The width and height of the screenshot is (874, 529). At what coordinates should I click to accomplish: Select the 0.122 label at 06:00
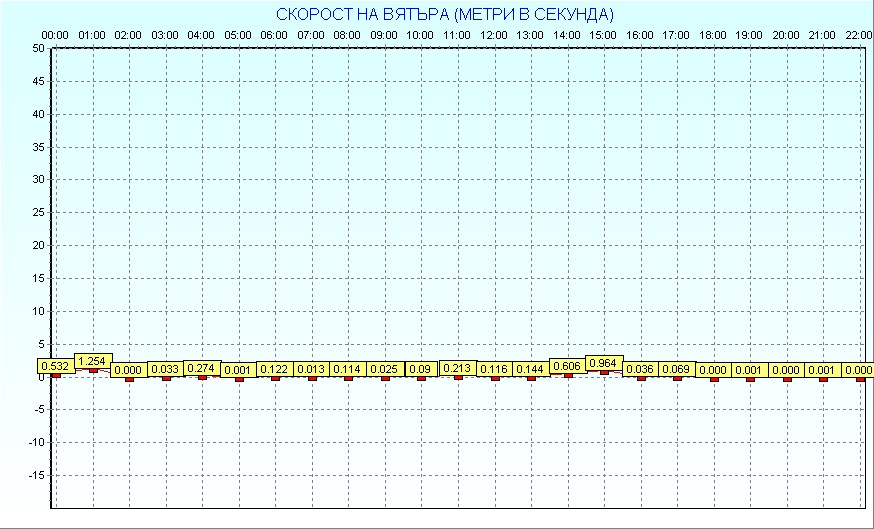pyautogui.click(x=274, y=370)
